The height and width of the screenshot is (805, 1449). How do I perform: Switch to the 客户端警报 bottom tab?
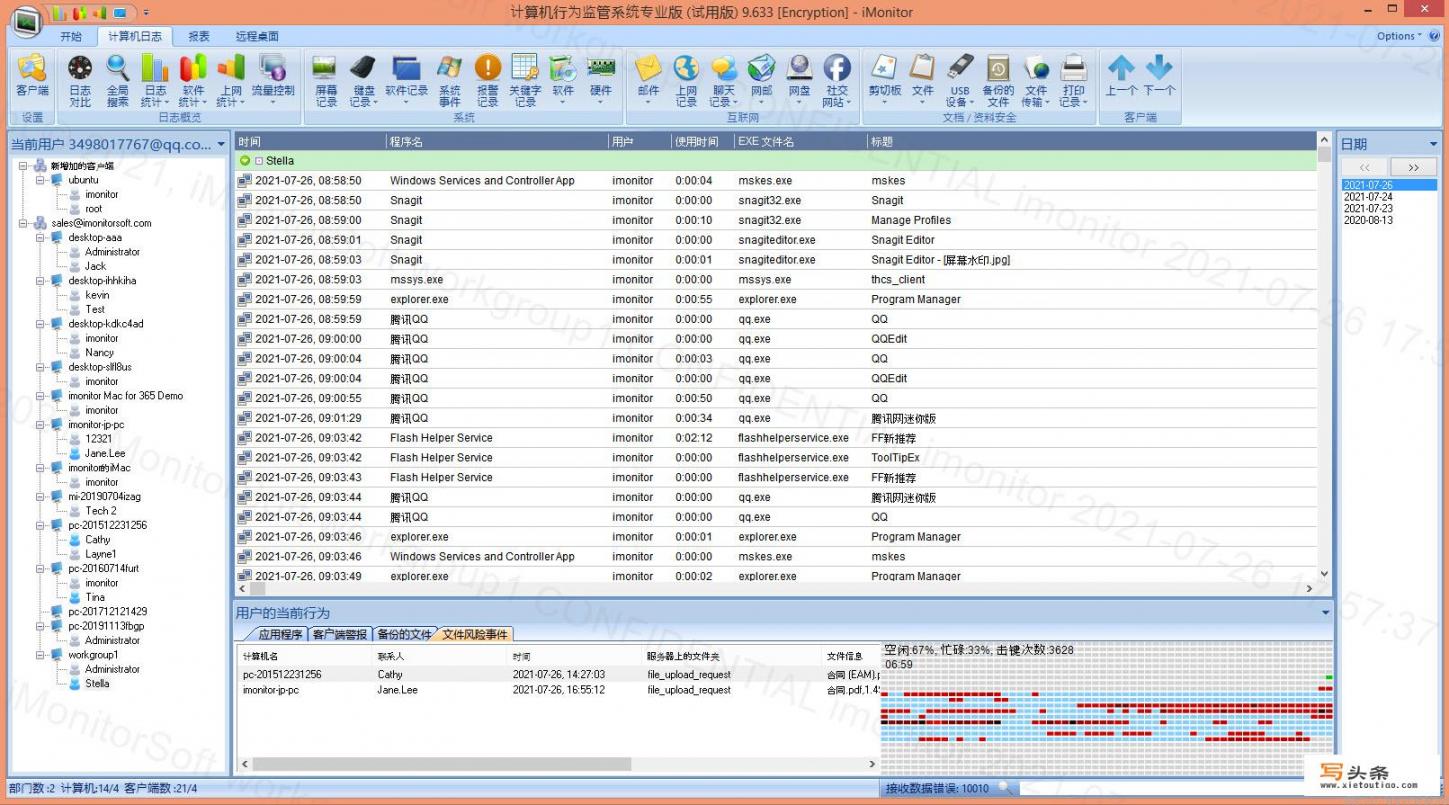(x=340, y=634)
